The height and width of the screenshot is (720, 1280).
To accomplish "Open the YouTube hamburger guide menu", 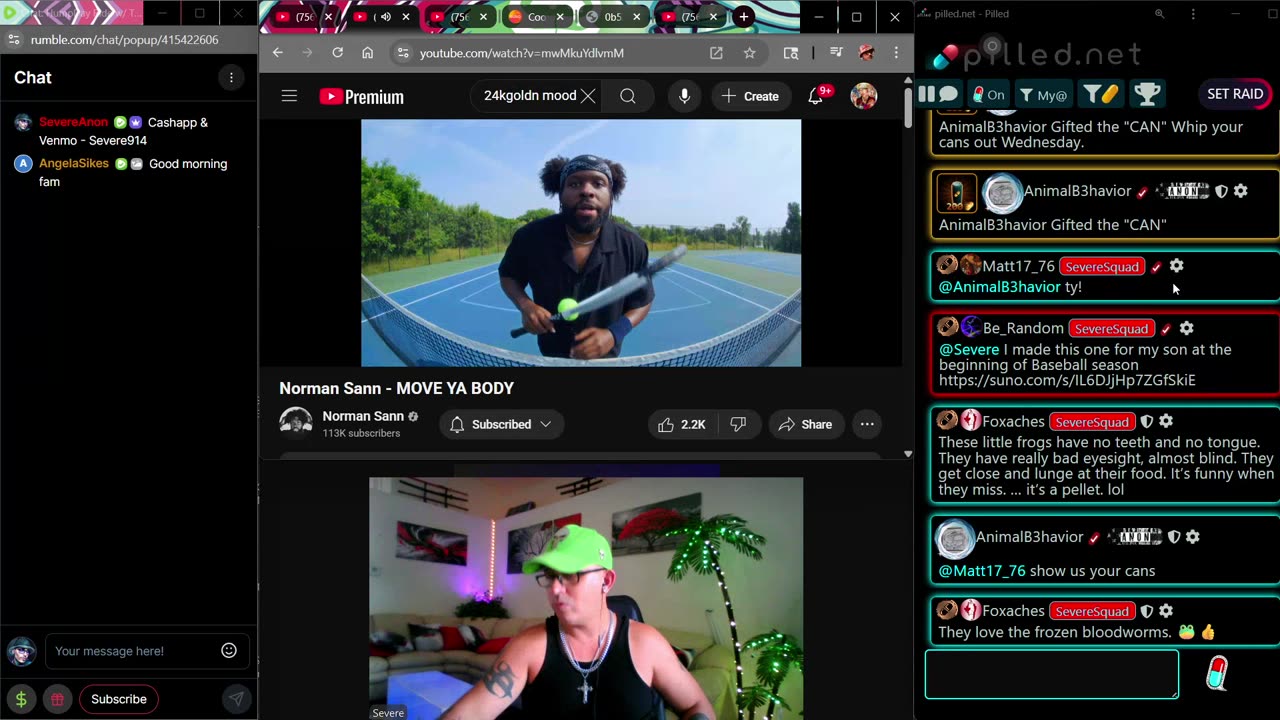I will pyautogui.click(x=289, y=96).
